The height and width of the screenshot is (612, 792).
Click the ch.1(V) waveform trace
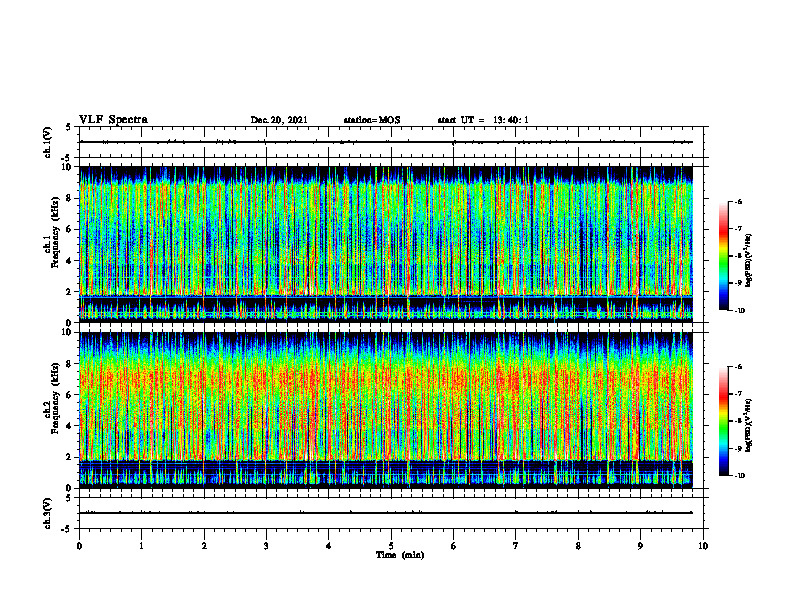pos(386,142)
